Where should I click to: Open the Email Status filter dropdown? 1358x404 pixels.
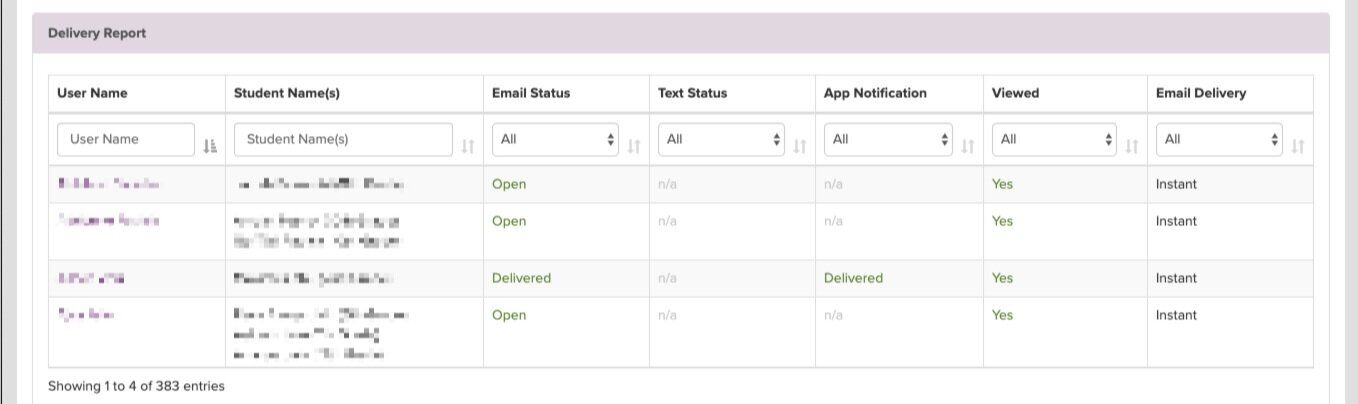(555, 140)
